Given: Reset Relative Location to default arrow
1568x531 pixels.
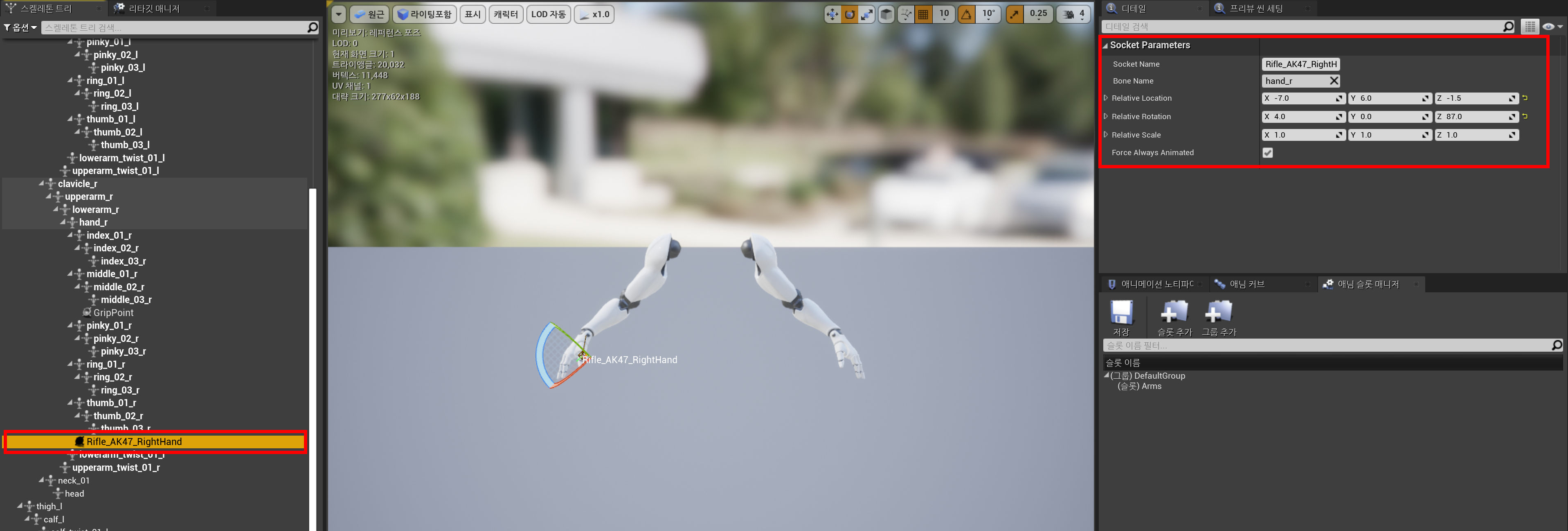Looking at the screenshot, I should pos(1525,97).
